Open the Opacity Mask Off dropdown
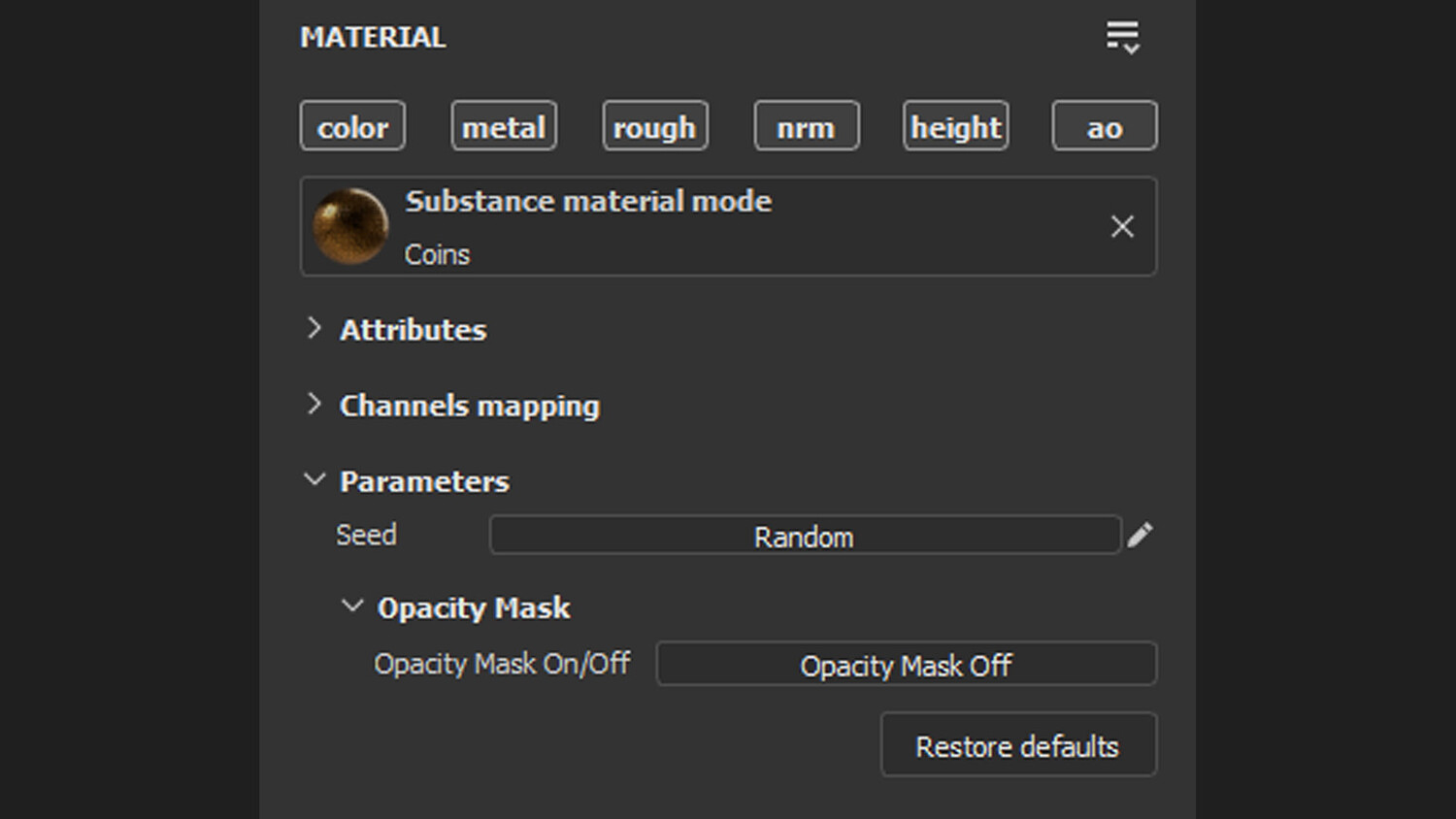This screenshot has height=819, width=1456. point(906,665)
